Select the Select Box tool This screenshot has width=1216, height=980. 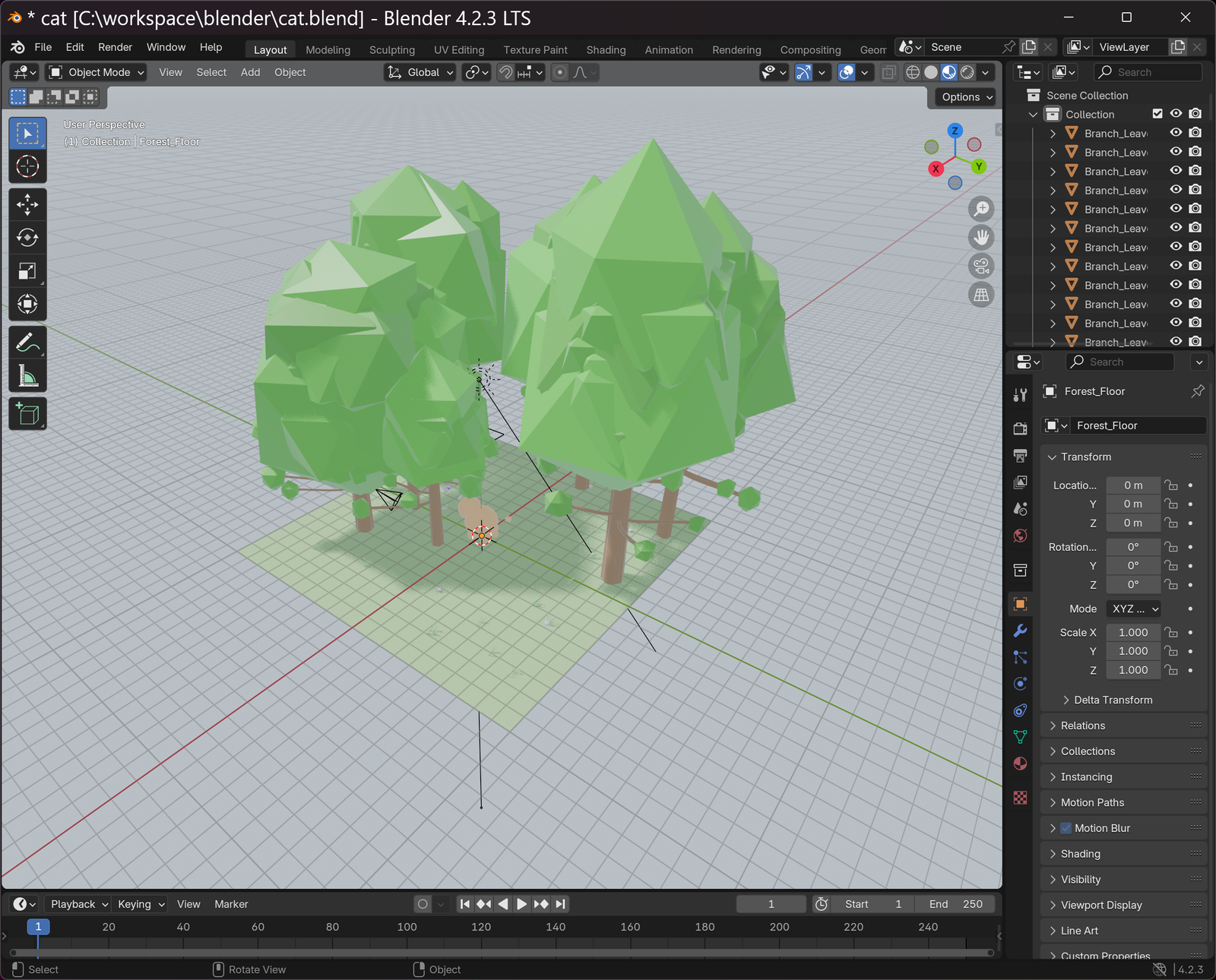pos(27,134)
